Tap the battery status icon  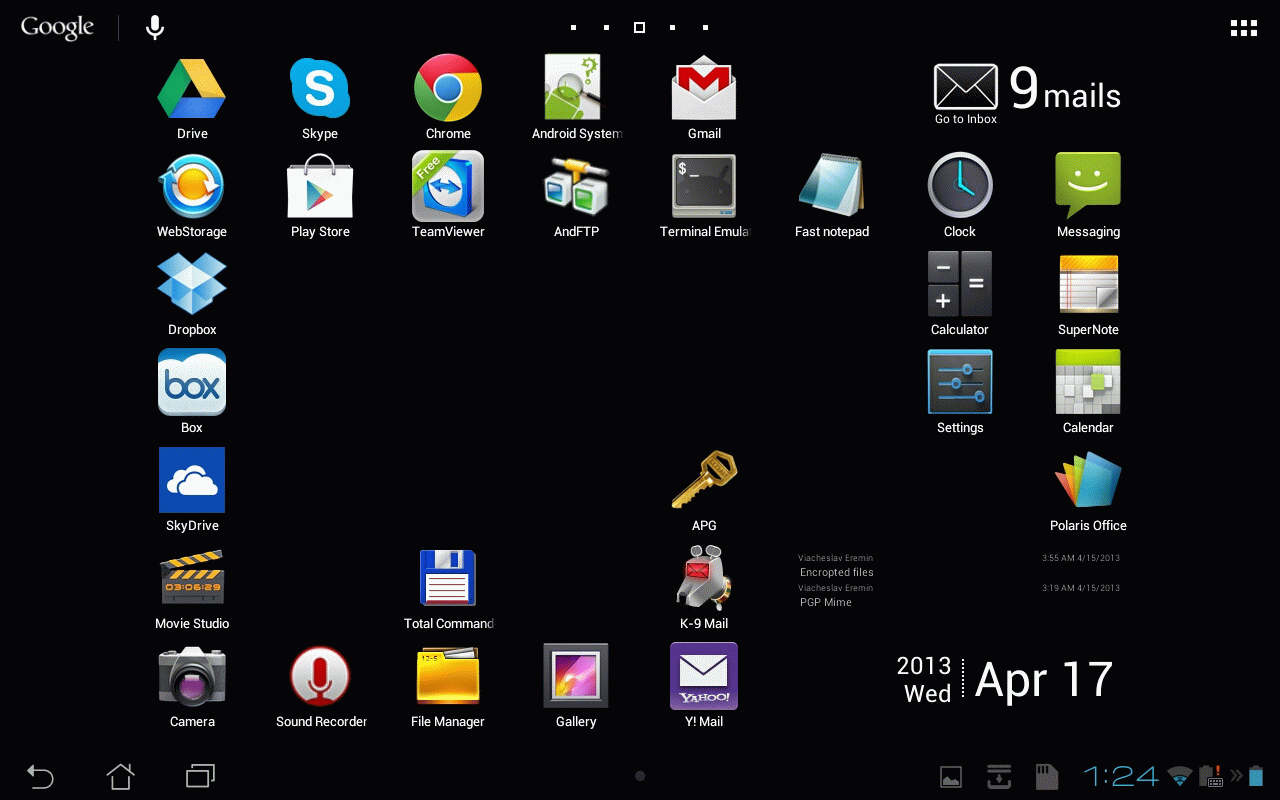(1256, 776)
